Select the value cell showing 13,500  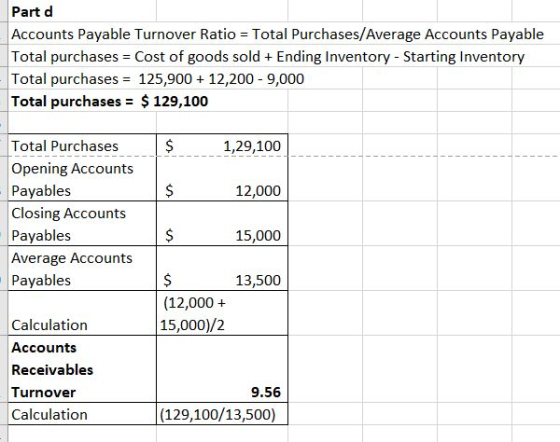click(222, 268)
